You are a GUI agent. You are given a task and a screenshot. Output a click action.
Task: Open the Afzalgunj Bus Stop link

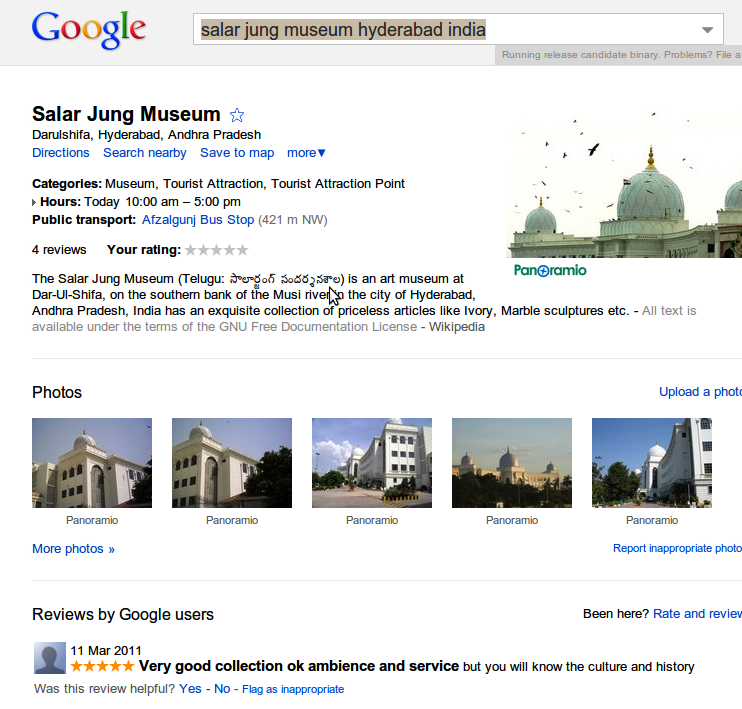tap(198, 220)
